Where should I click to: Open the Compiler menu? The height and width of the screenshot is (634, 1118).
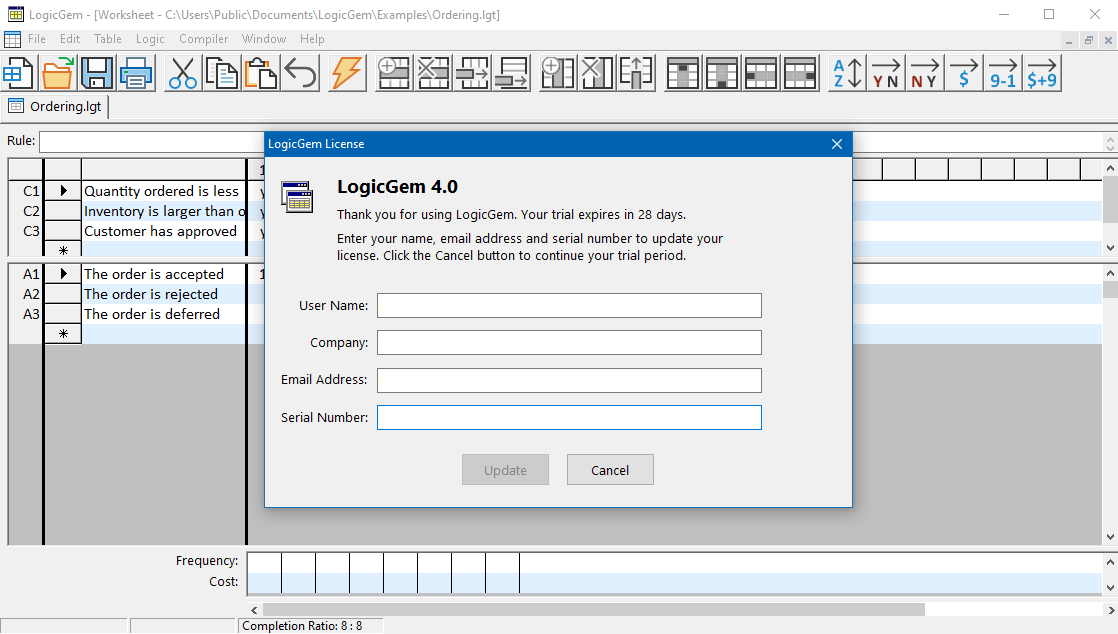click(203, 39)
